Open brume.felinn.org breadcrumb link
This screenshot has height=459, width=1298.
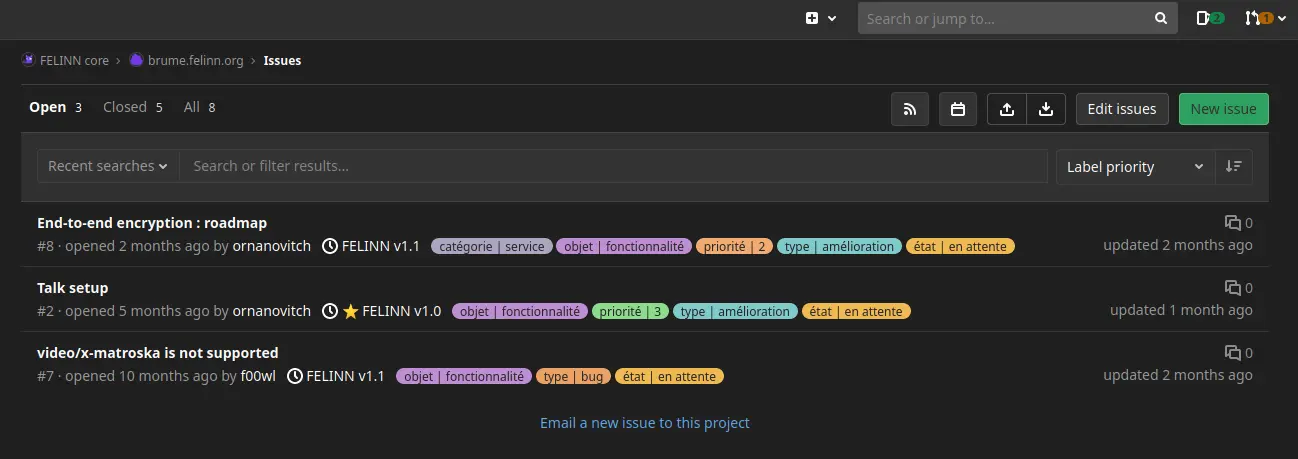pos(196,60)
